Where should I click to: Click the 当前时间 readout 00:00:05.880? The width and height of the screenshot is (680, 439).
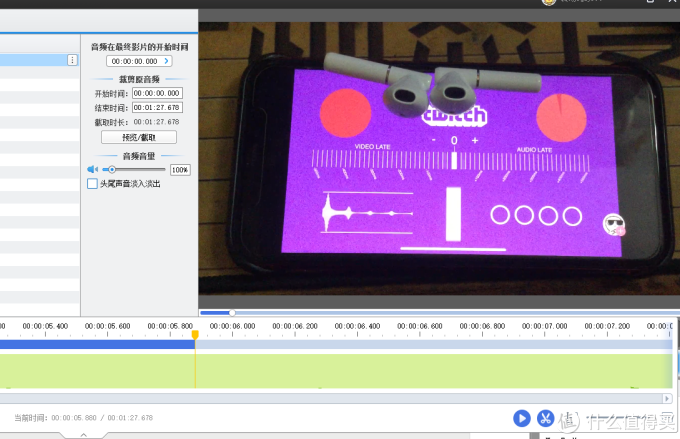74,418
